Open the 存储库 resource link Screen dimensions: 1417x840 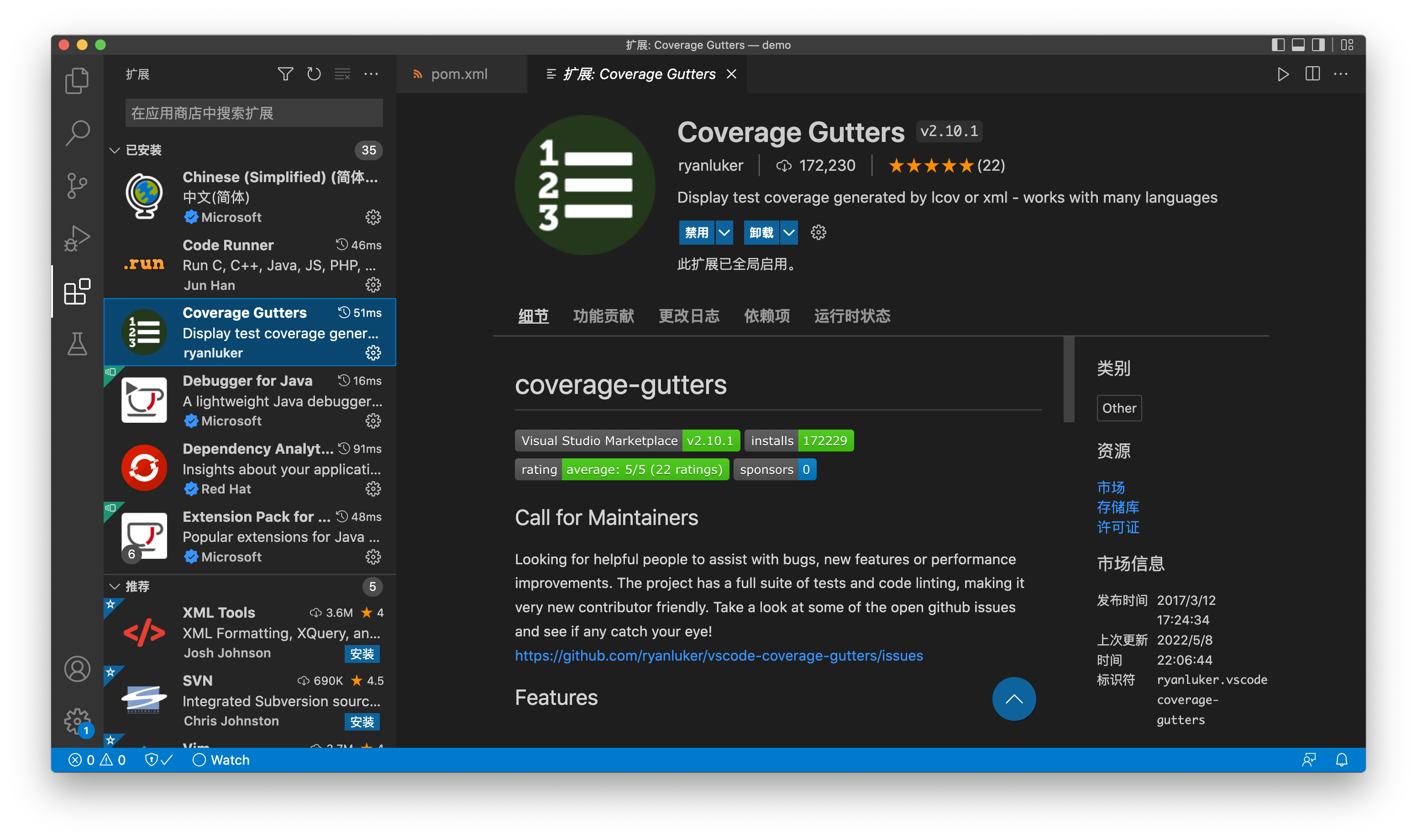point(1118,507)
